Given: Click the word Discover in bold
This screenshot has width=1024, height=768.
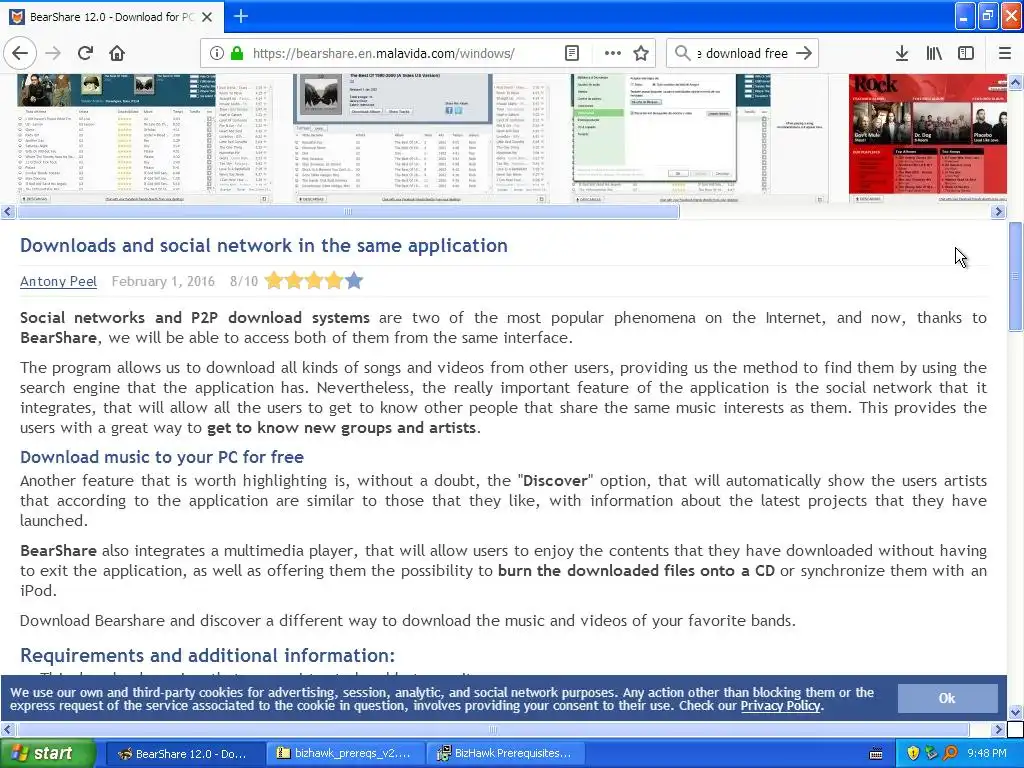Looking at the screenshot, I should click(x=555, y=481).
